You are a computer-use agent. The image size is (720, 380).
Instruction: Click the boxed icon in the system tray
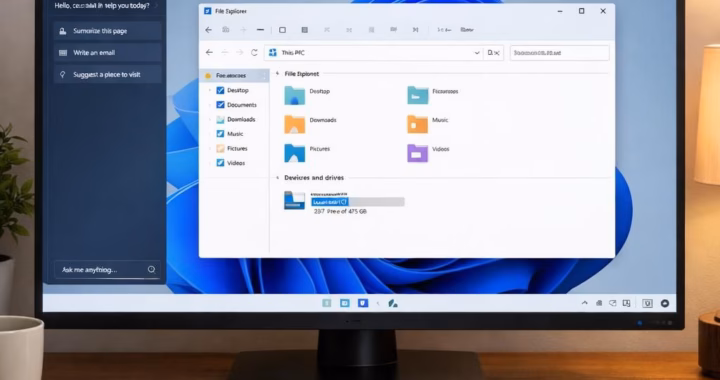click(647, 303)
